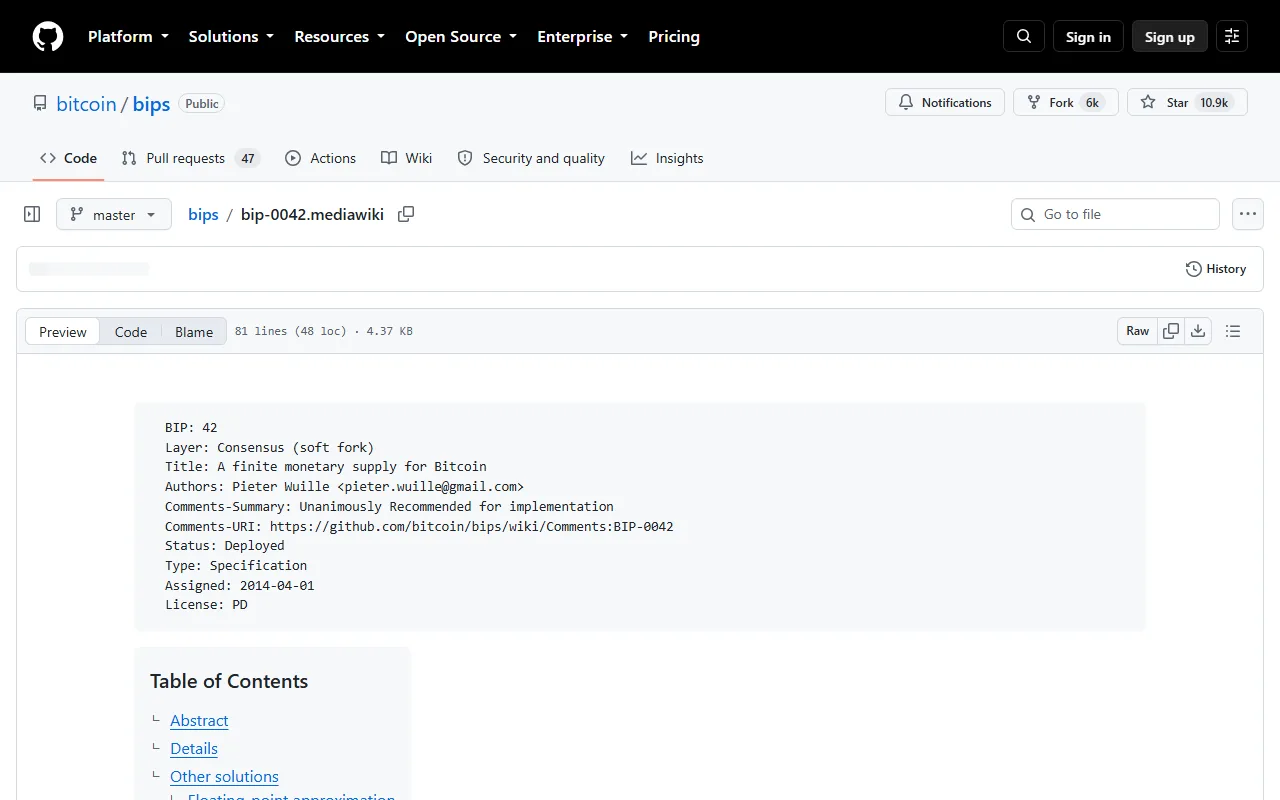Click the 'Status: Deployed' line
This screenshot has width=1280, height=800.
tap(225, 546)
